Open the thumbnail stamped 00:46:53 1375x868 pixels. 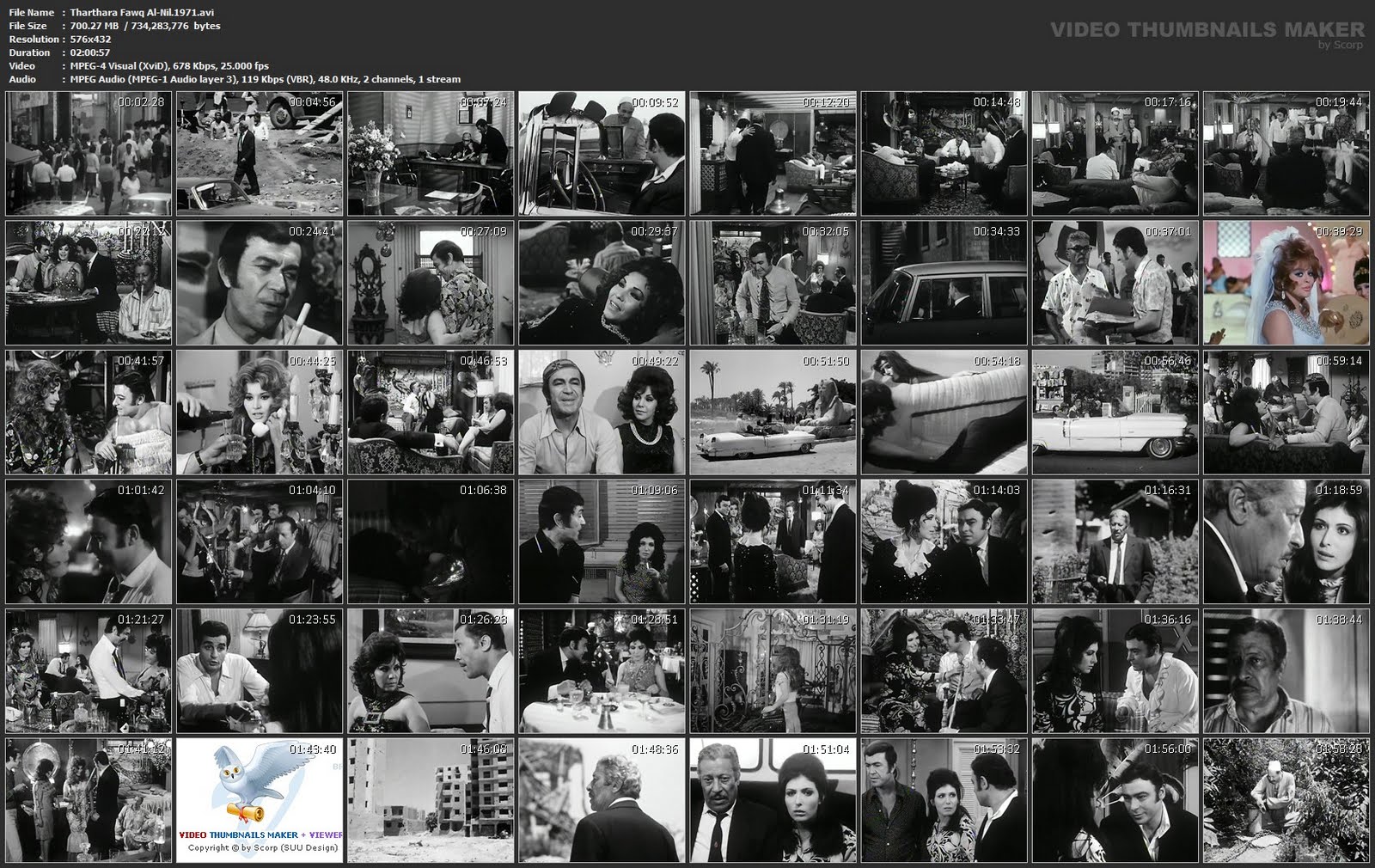431,413
